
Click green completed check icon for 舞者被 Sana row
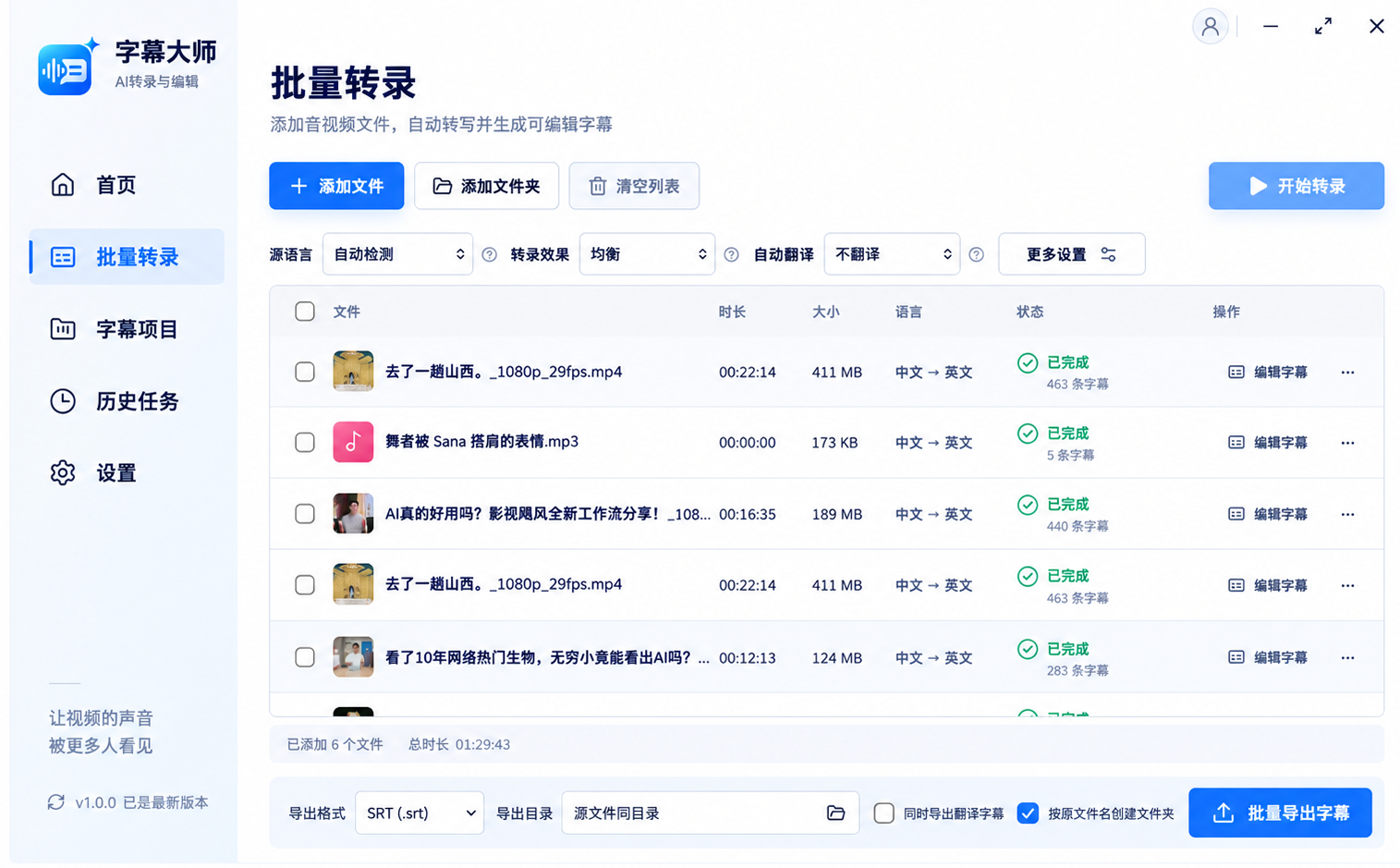tap(1027, 434)
